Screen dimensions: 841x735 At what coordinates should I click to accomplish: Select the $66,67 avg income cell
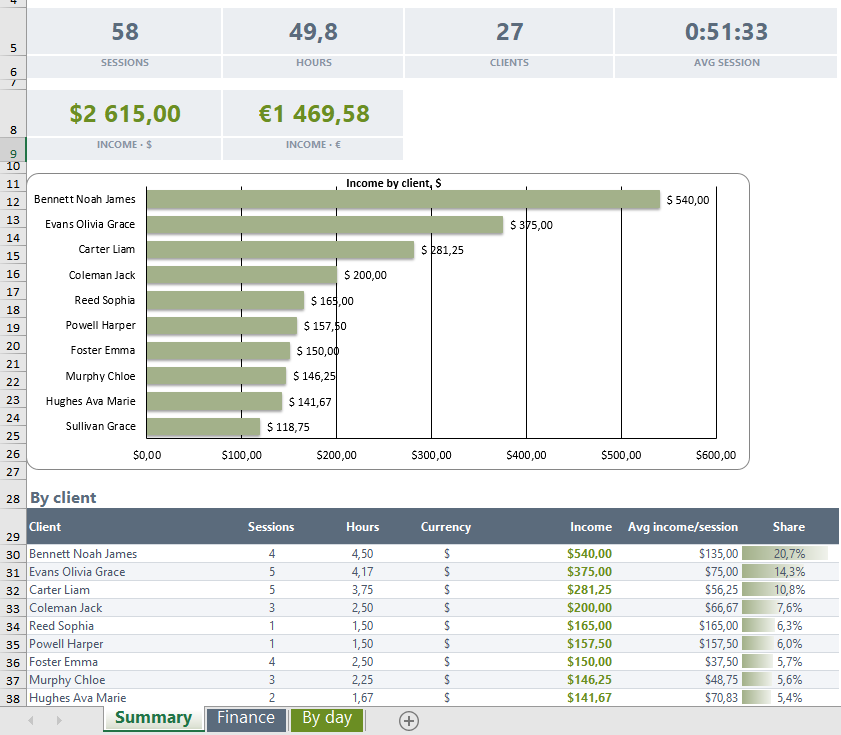click(721, 608)
